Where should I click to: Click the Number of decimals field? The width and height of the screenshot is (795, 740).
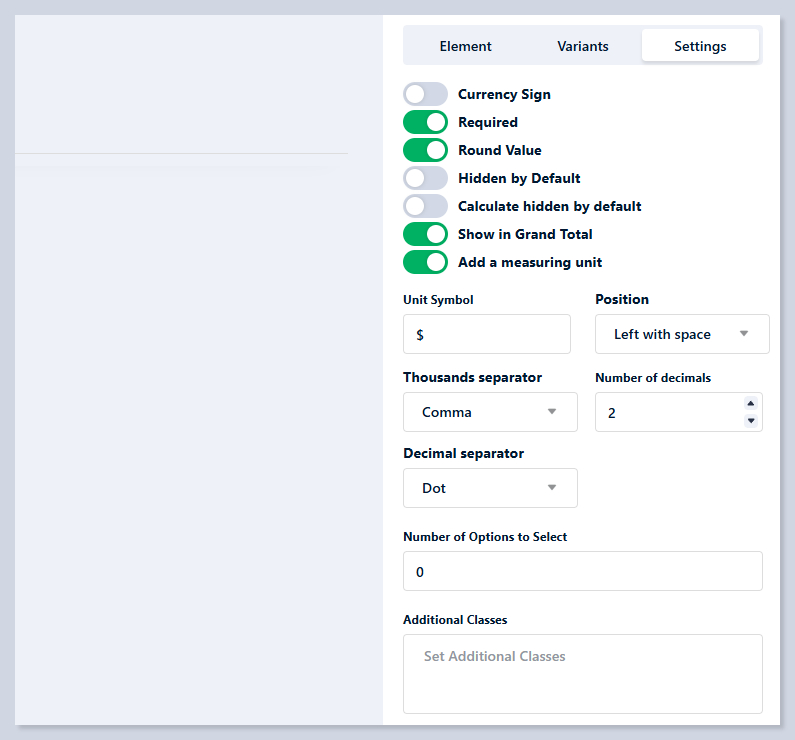665,412
